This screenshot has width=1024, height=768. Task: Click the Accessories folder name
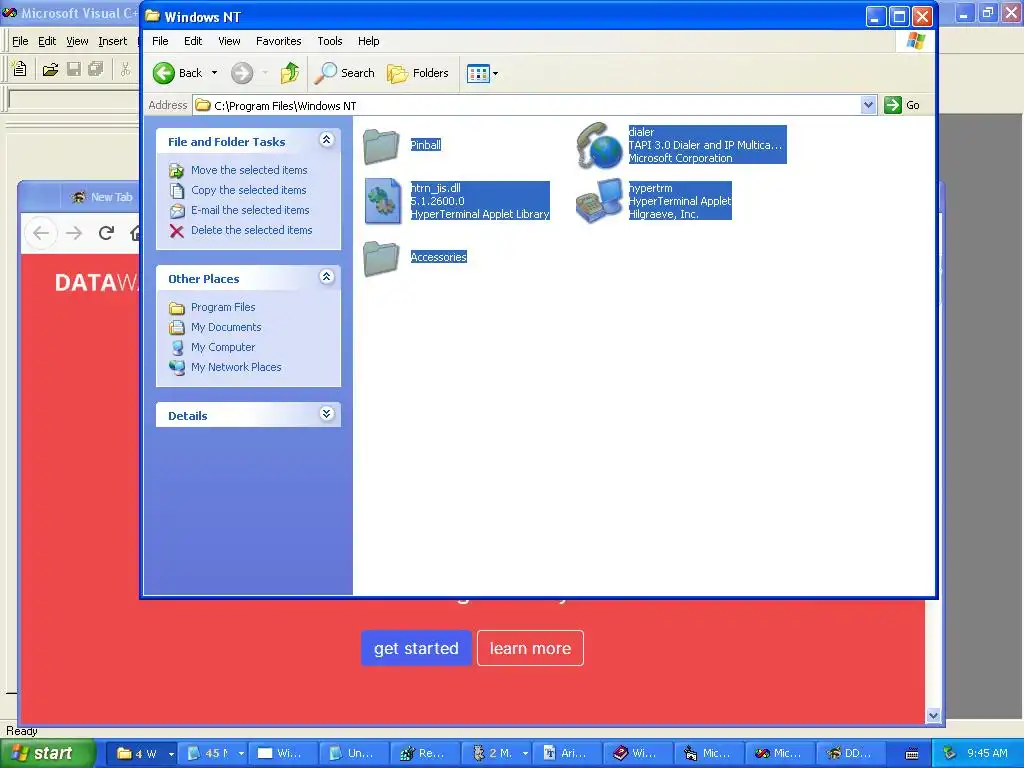pyautogui.click(x=438, y=257)
